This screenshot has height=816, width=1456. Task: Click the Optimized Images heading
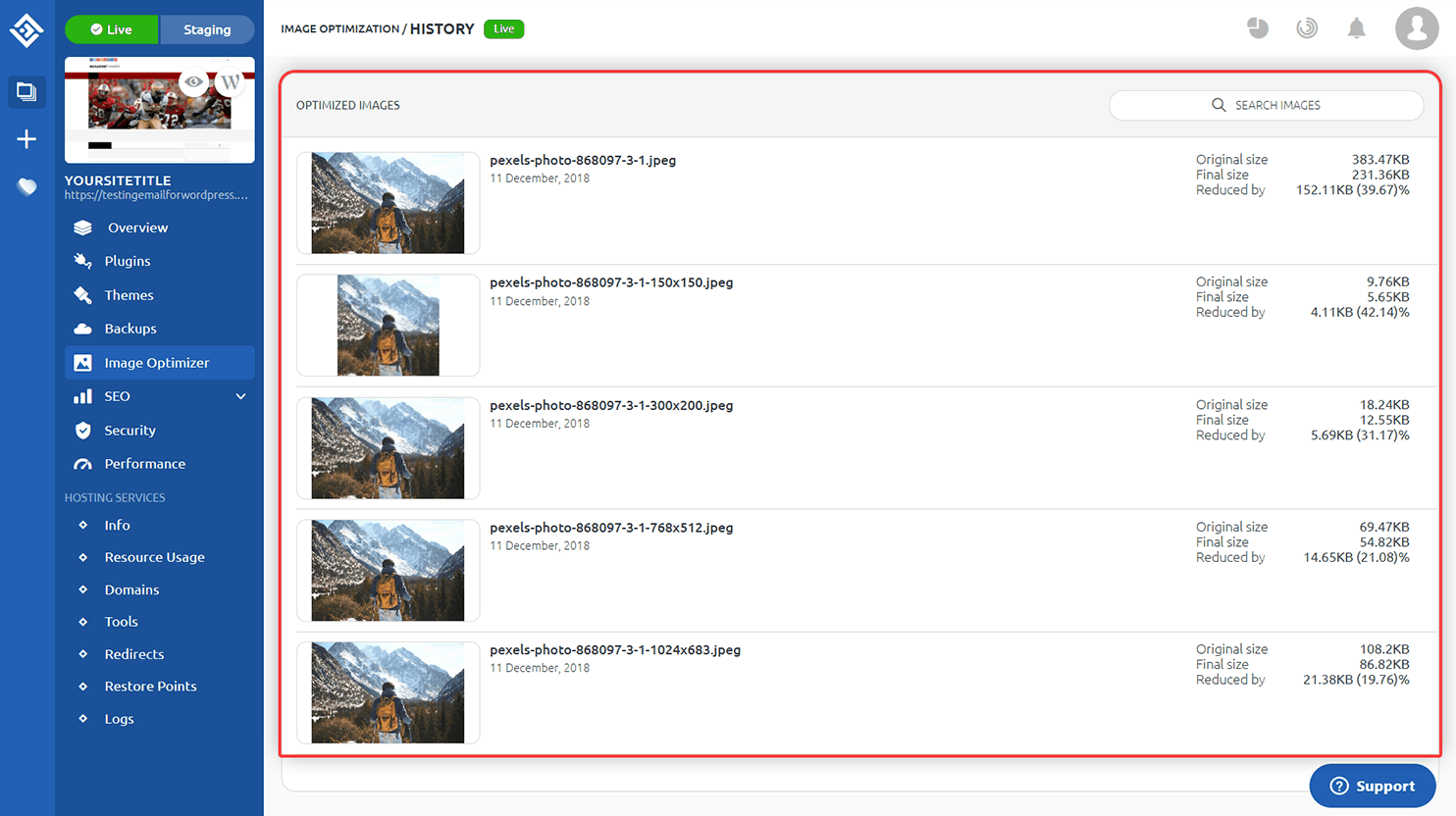point(348,105)
